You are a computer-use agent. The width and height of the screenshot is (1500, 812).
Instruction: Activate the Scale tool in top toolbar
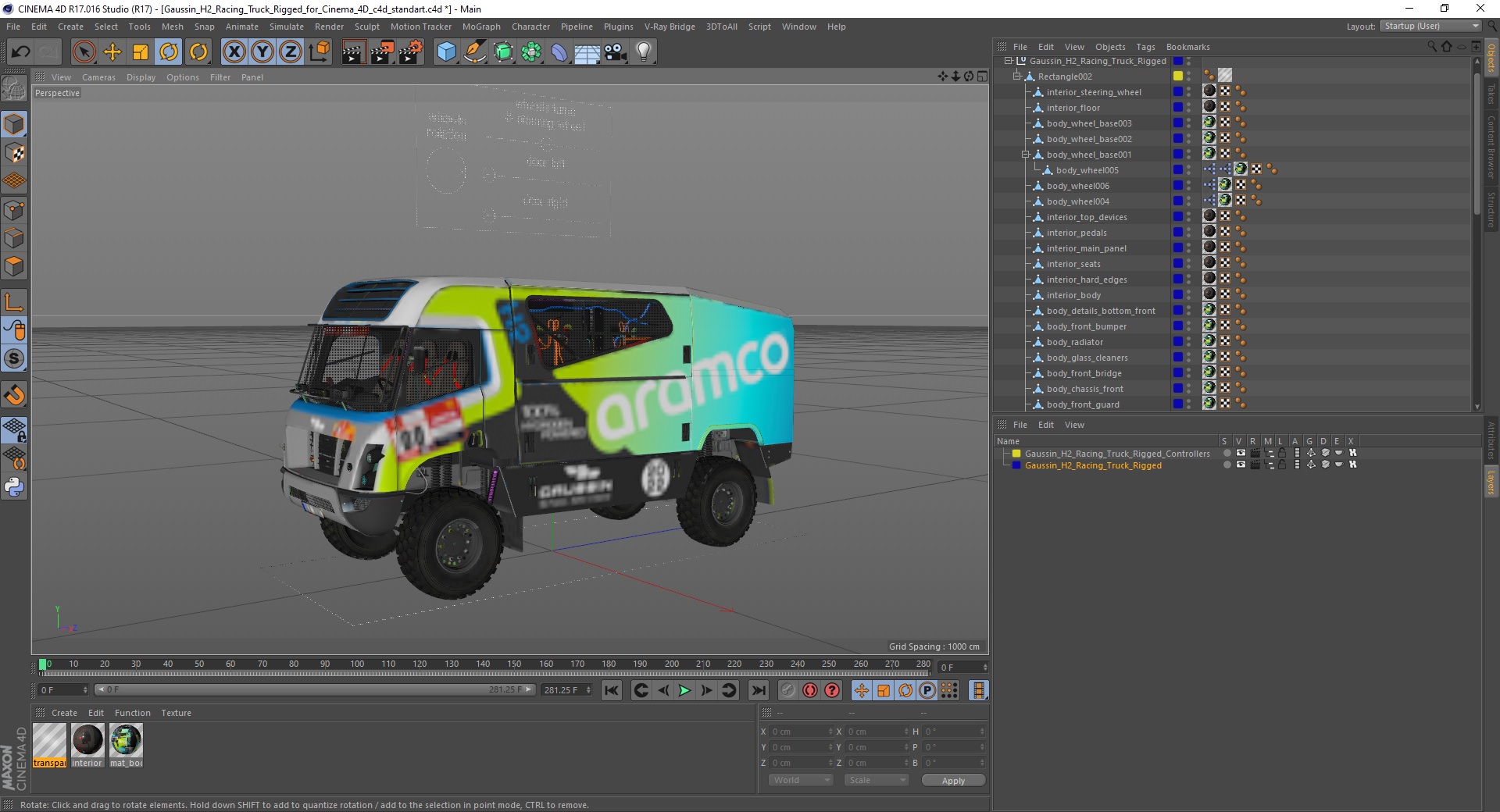click(141, 52)
